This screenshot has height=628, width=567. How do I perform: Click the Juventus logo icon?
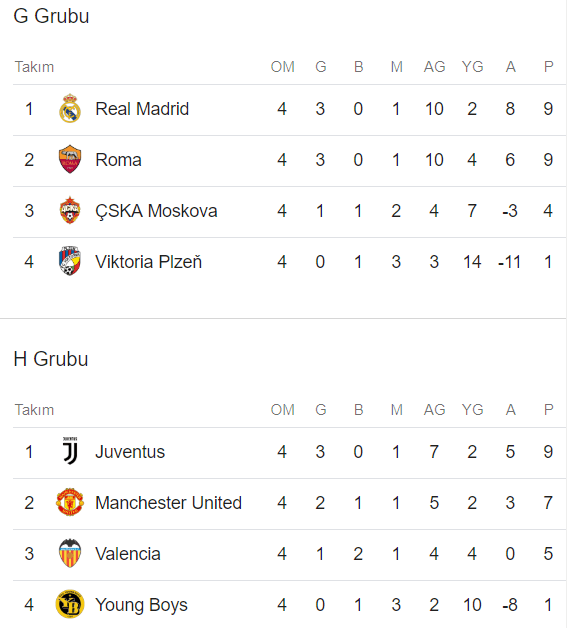point(70,451)
